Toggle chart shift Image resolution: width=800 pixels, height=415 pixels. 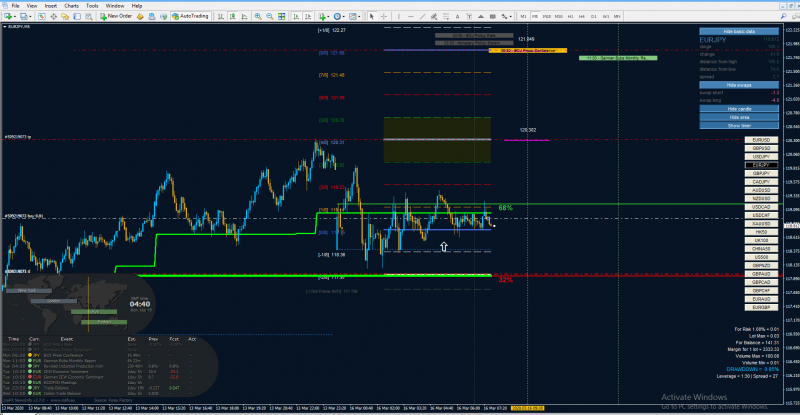(x=308, y=16)
